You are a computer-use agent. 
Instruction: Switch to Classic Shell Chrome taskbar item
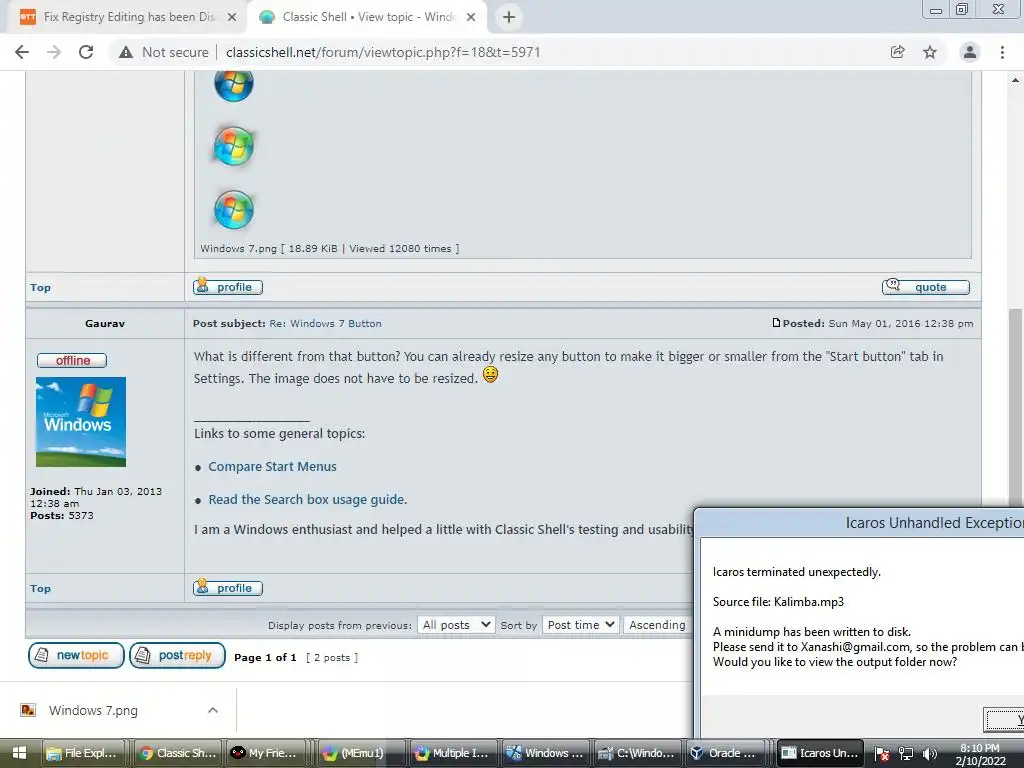177,754
